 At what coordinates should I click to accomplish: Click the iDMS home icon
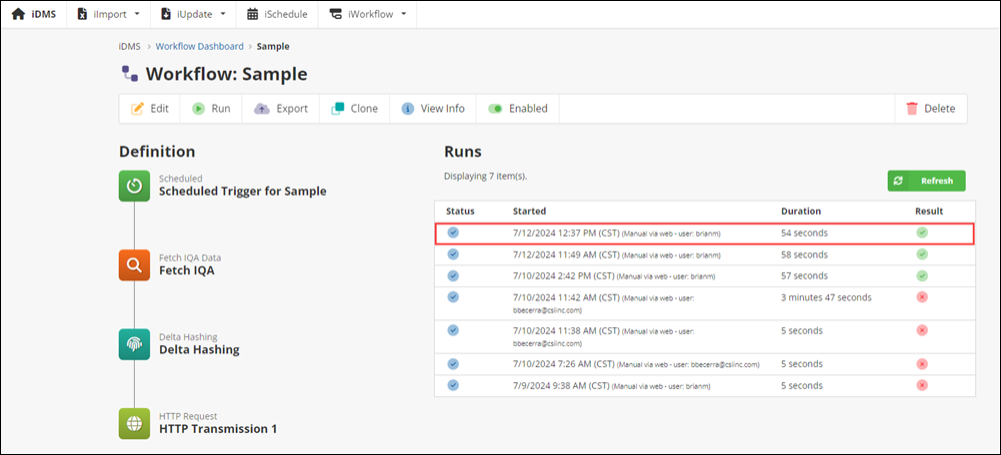coord(18,14)
